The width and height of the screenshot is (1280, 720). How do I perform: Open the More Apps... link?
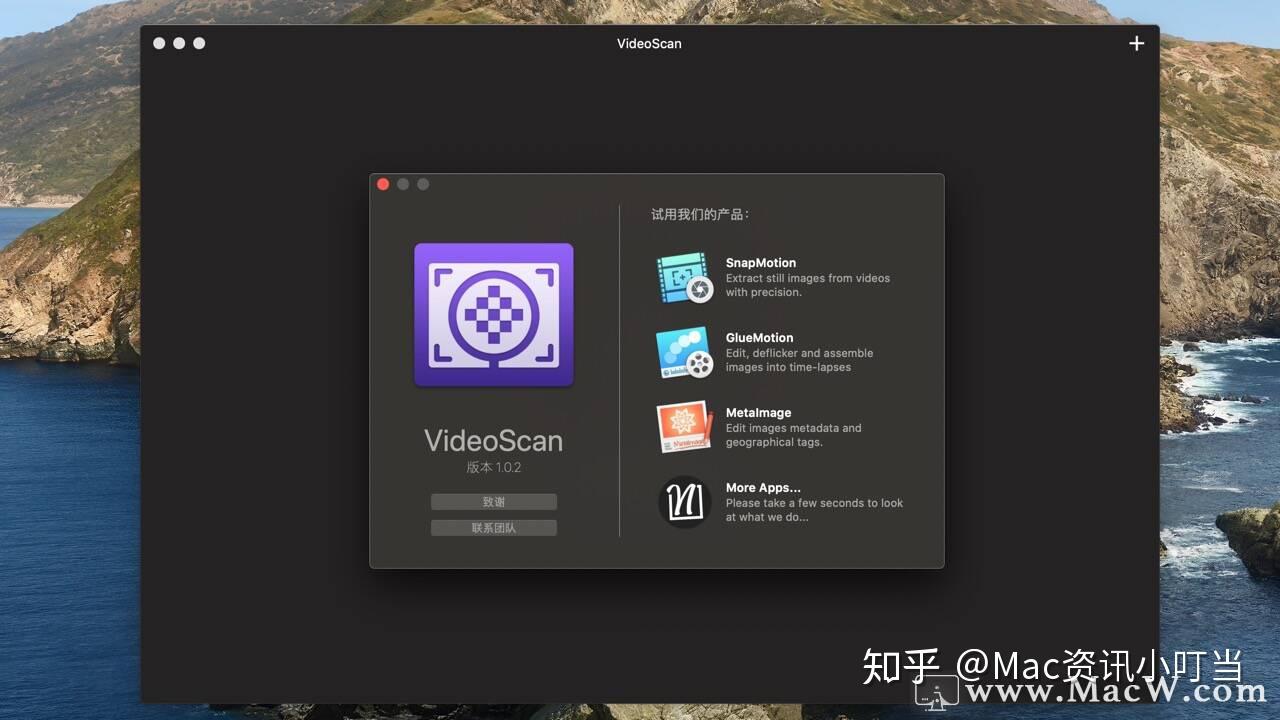pos(763,488)
